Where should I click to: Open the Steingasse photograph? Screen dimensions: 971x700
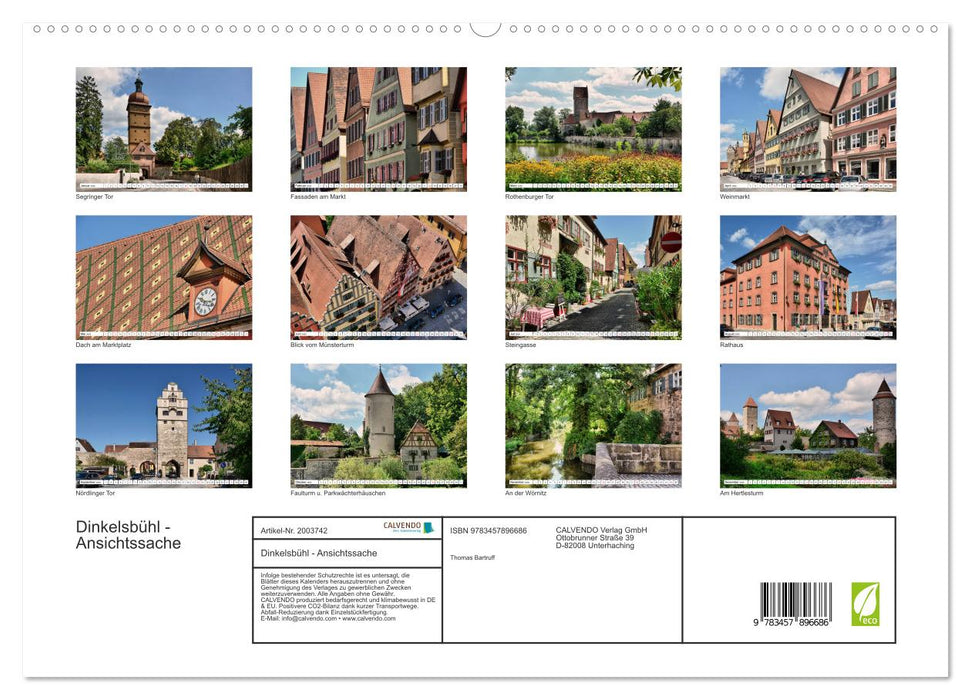[x=592, y=277]
